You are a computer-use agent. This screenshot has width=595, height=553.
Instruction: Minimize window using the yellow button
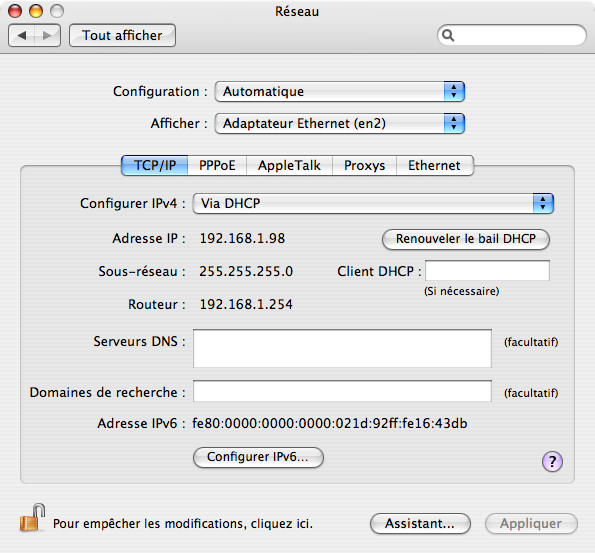[x=36, y=11]
